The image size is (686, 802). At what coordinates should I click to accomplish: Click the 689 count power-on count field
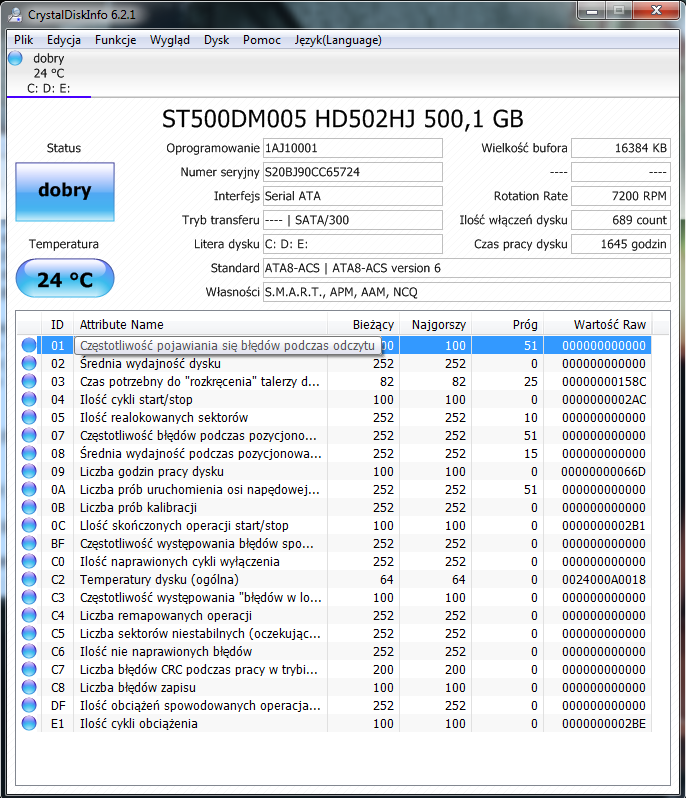pos(621,220)
